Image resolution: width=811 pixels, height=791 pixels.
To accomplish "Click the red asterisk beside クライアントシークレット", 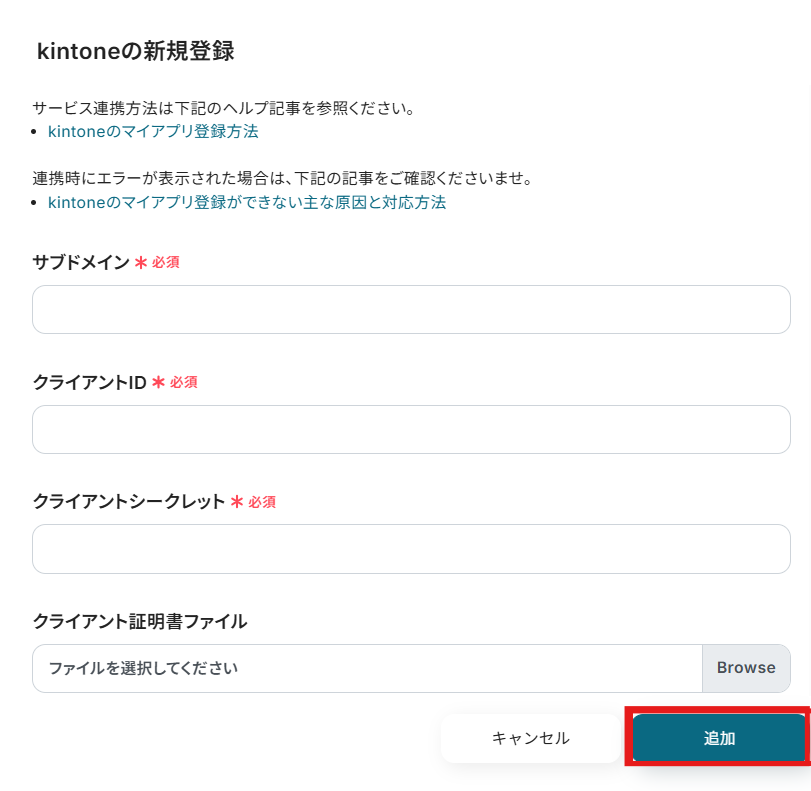I will click(237, 502).
